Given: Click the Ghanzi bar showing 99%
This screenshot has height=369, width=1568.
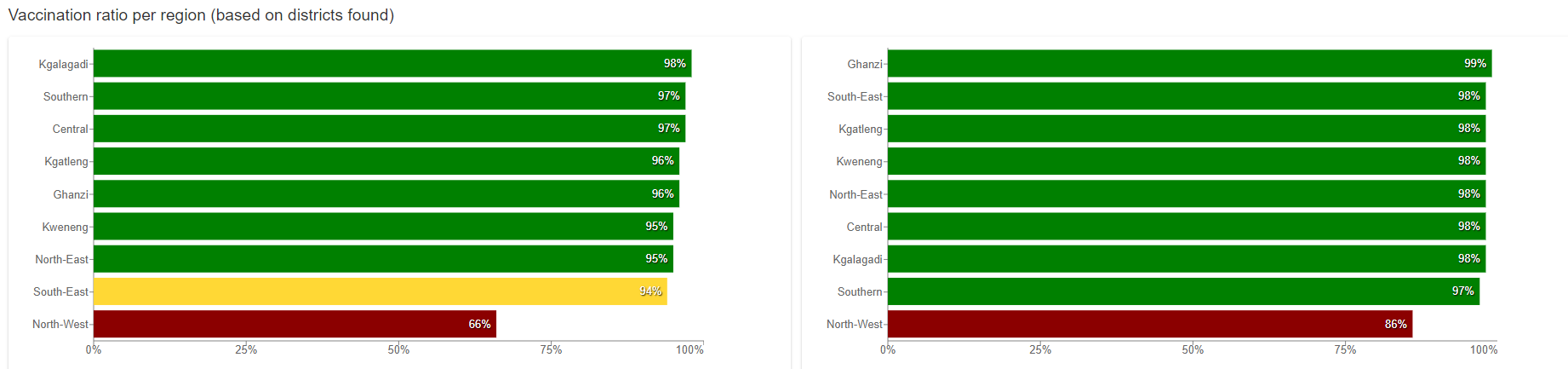Looking at the screenshot, I should [x=1189, y=64].
